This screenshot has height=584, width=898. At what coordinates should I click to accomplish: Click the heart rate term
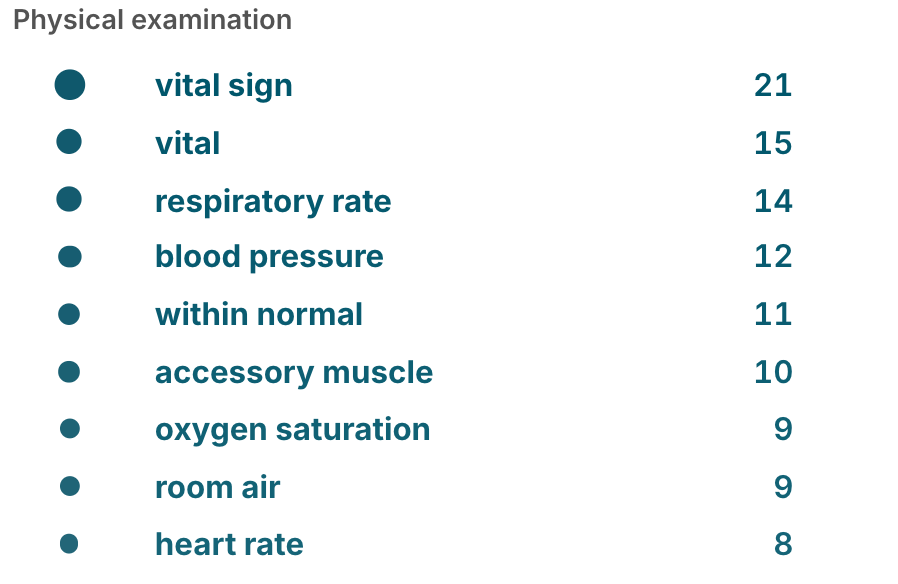(229, 544)
